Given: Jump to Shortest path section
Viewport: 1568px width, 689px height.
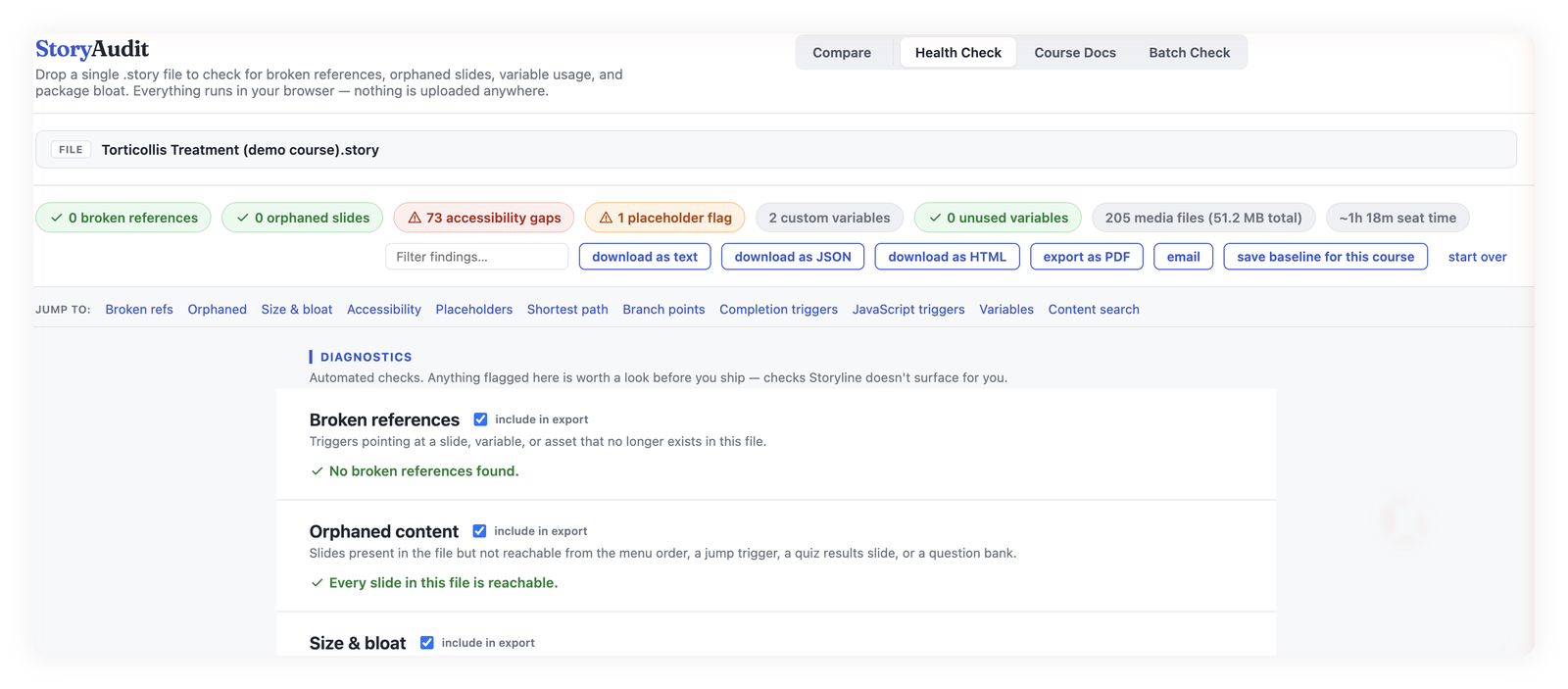Looking at the screenshot, I should click(x=567, y=309).
